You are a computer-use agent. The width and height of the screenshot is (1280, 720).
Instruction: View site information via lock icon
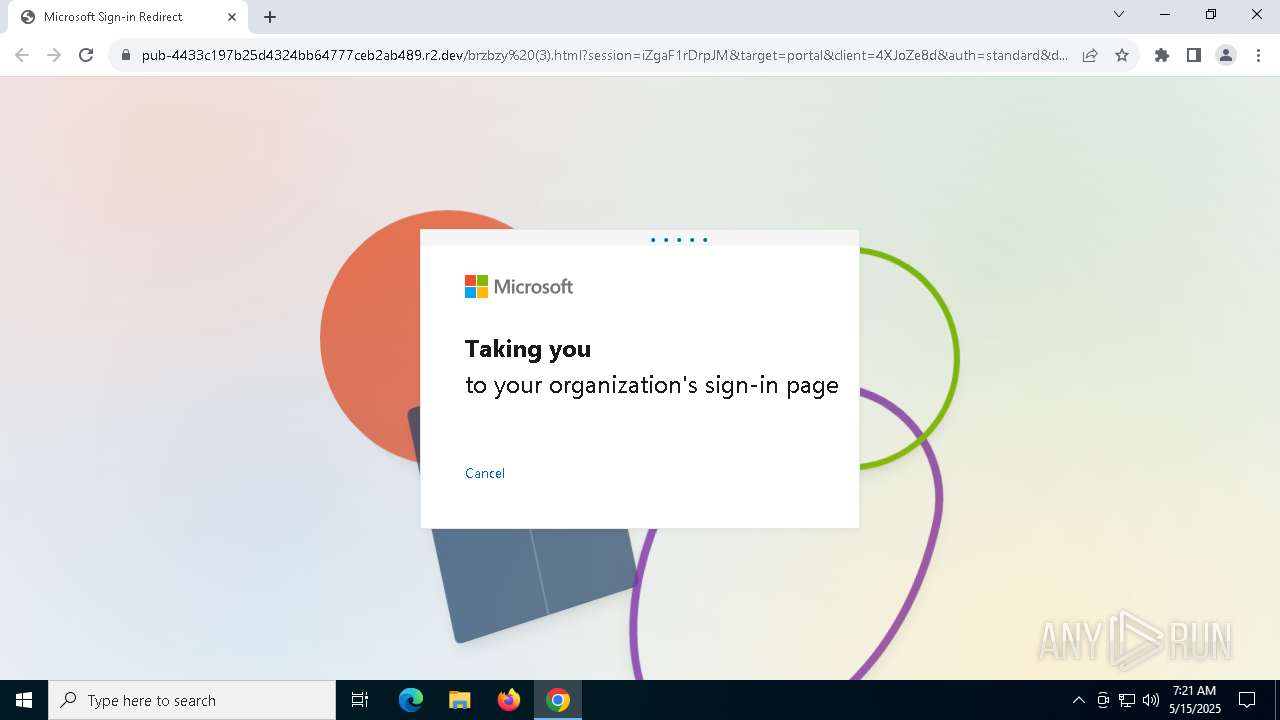coord(126,55)
